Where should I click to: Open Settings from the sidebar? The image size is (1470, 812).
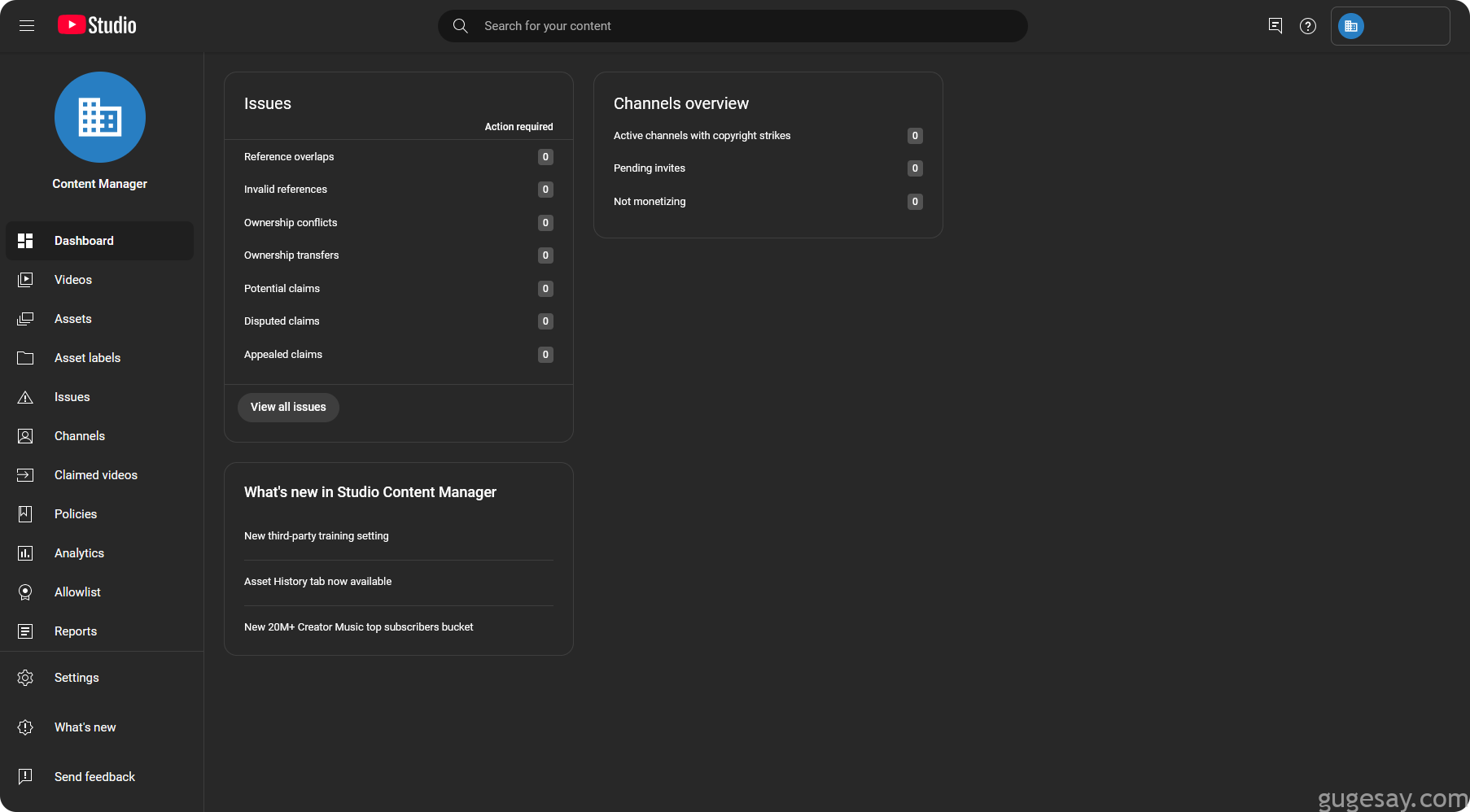point(100,678)
